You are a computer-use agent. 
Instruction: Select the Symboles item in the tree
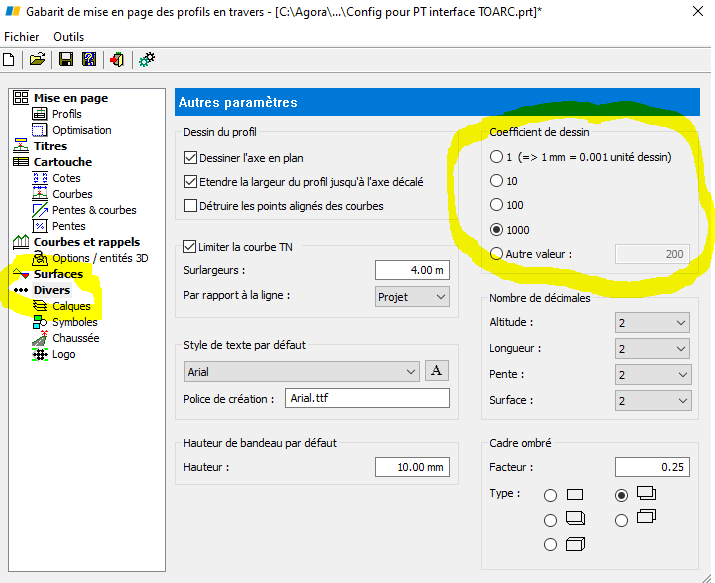[75, 322]
